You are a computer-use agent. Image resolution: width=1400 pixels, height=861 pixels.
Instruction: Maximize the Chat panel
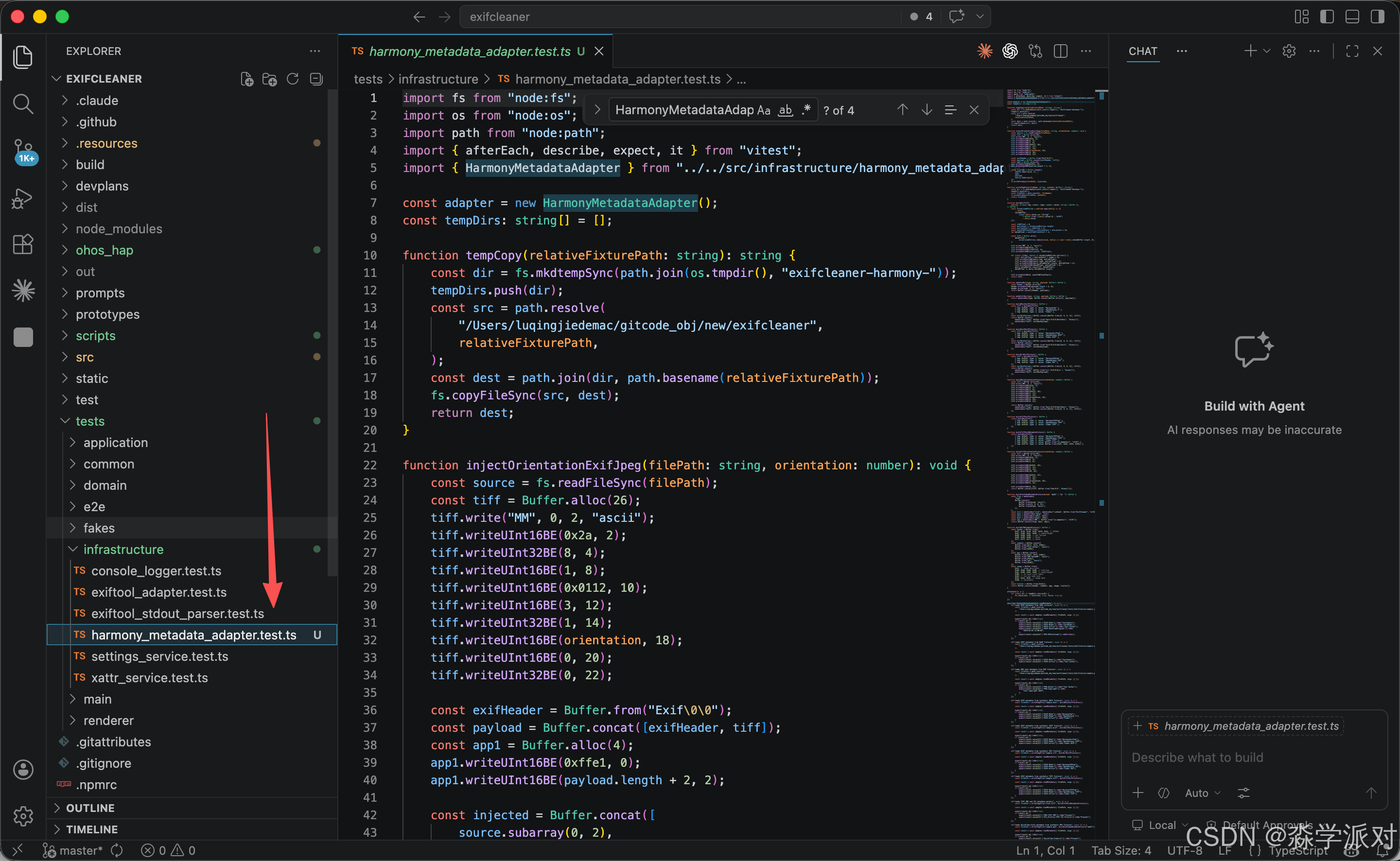(1352, 51)
